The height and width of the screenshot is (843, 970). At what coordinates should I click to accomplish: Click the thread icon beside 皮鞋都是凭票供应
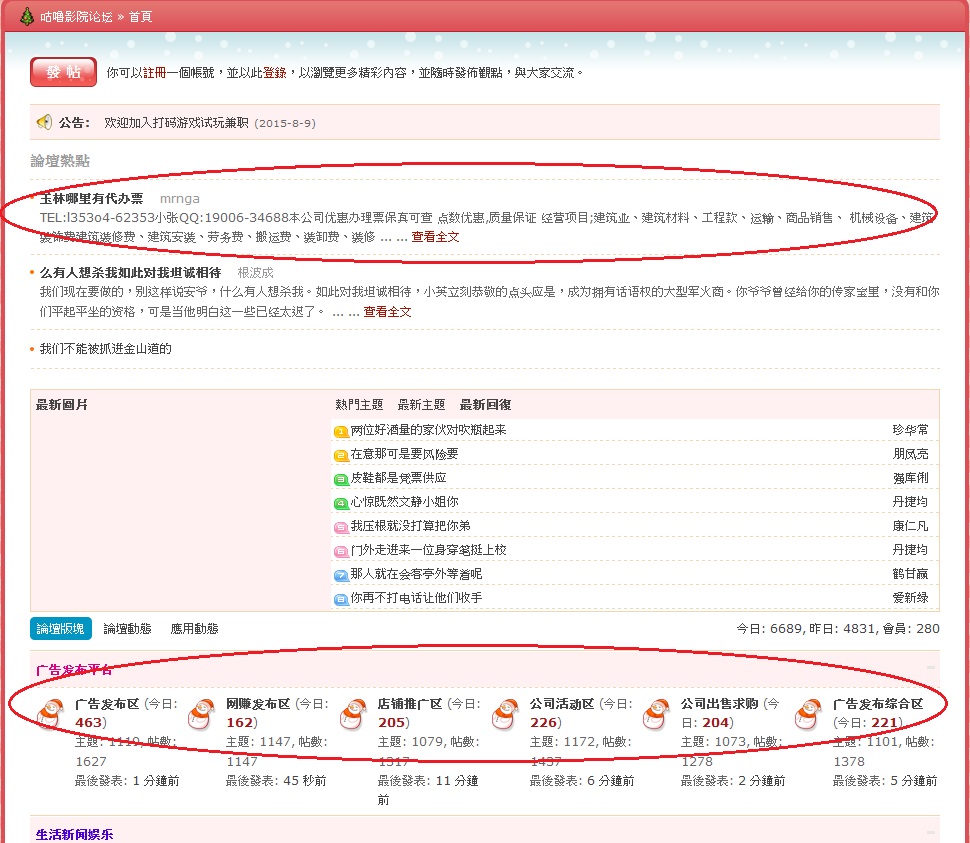[340, 479]
